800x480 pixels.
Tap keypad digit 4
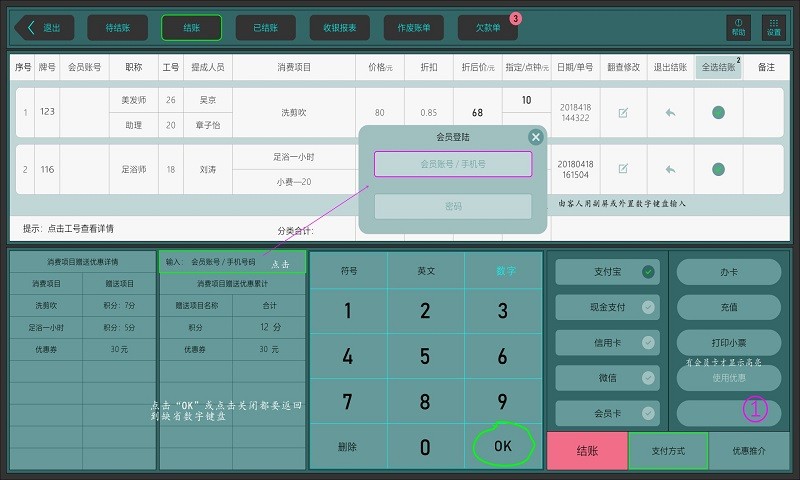[x=348, y=356]
